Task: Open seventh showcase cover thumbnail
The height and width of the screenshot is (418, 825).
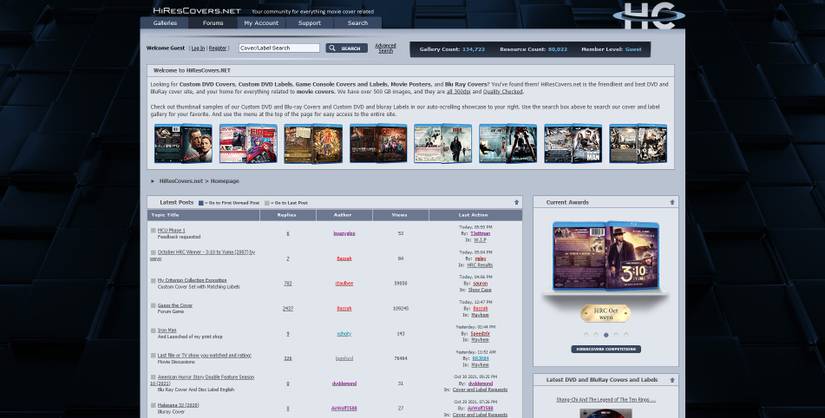Action: [x=573, y=144]
